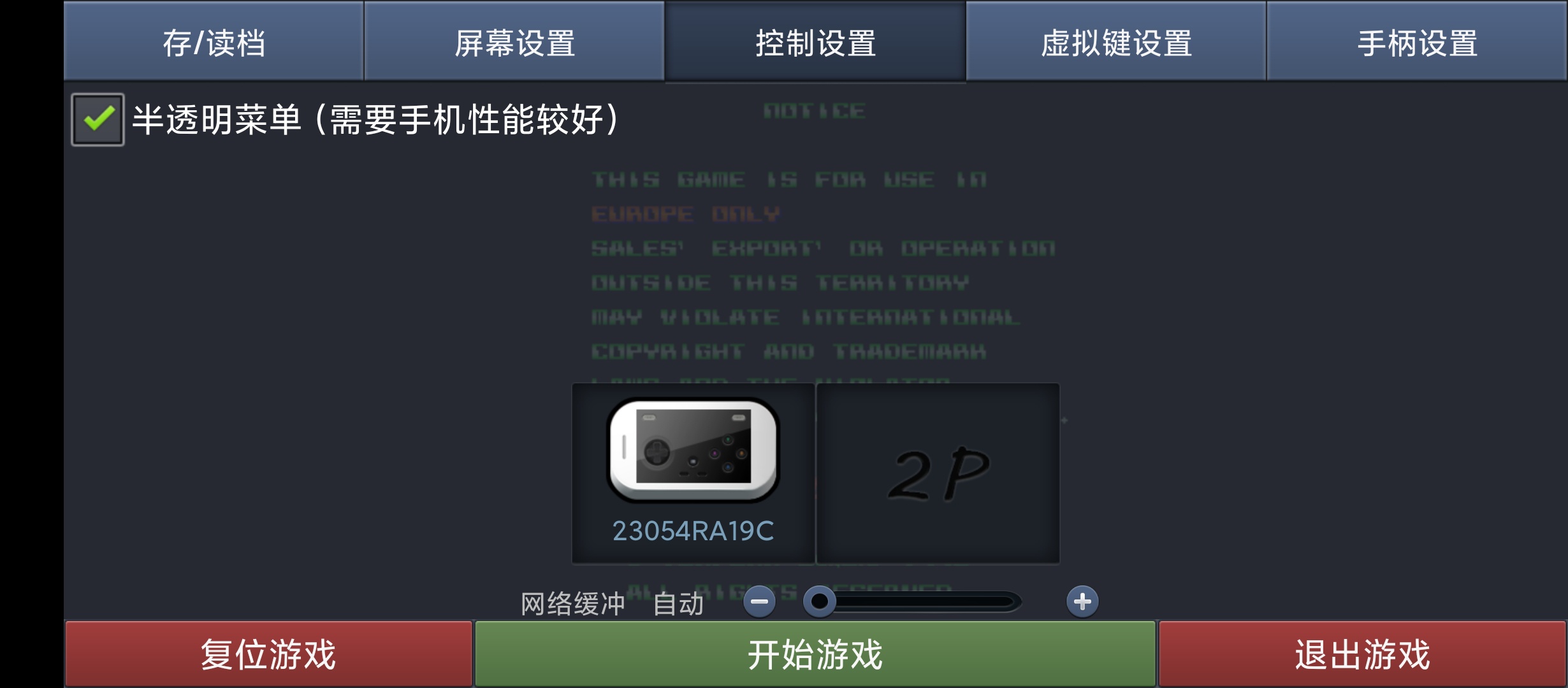Quit using the 退出游戏 button
Image resolution: width=1568 pixels, height=688 pixels.
[1363, 654]
